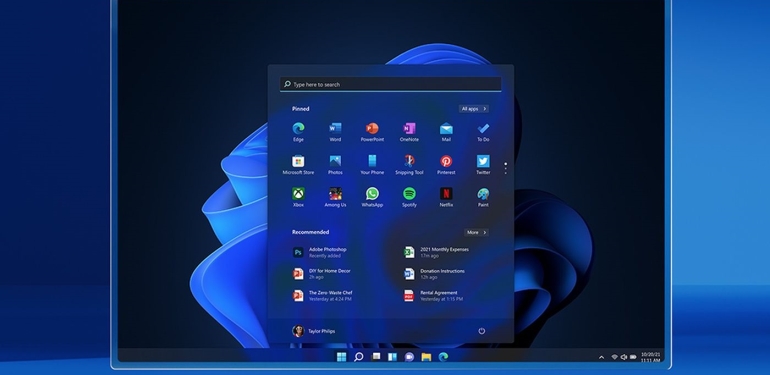The height and width of the screenshot is (375, 770).
Task: Launch the To Do app
Action: (483, 132)
